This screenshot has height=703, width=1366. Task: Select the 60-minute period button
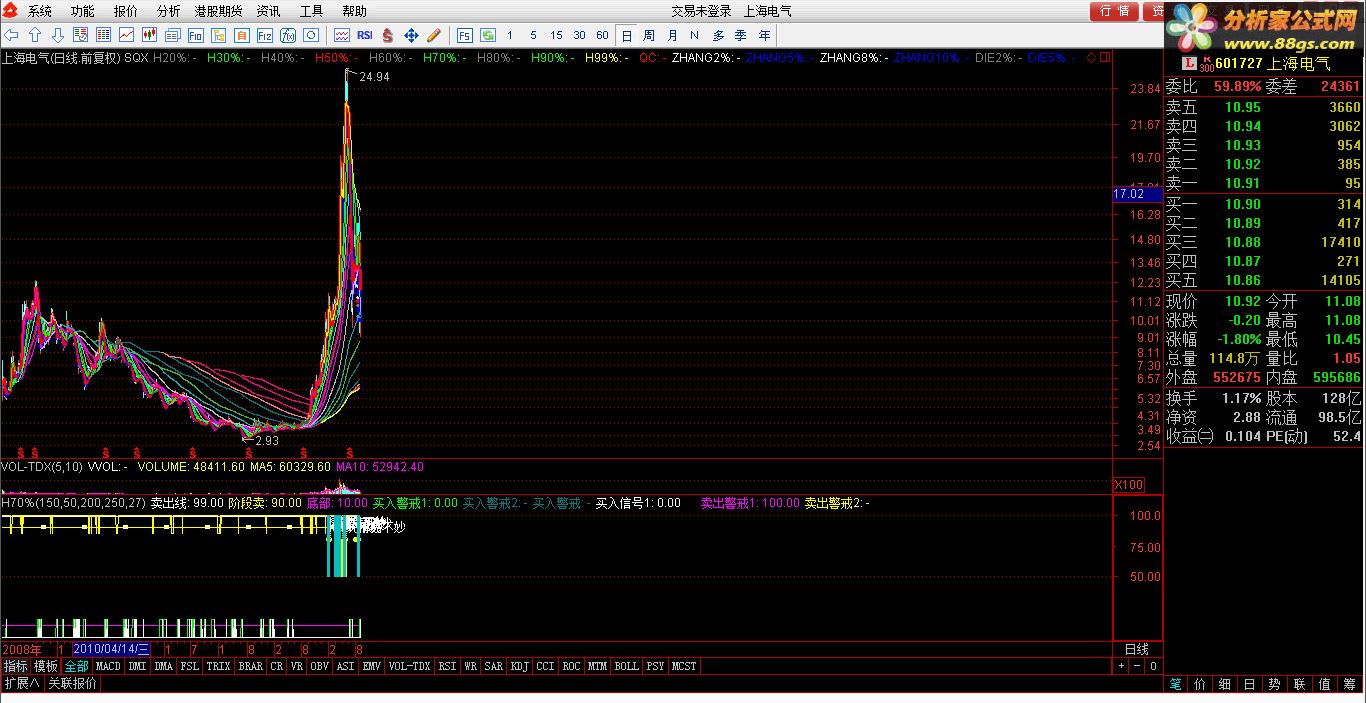602,35
